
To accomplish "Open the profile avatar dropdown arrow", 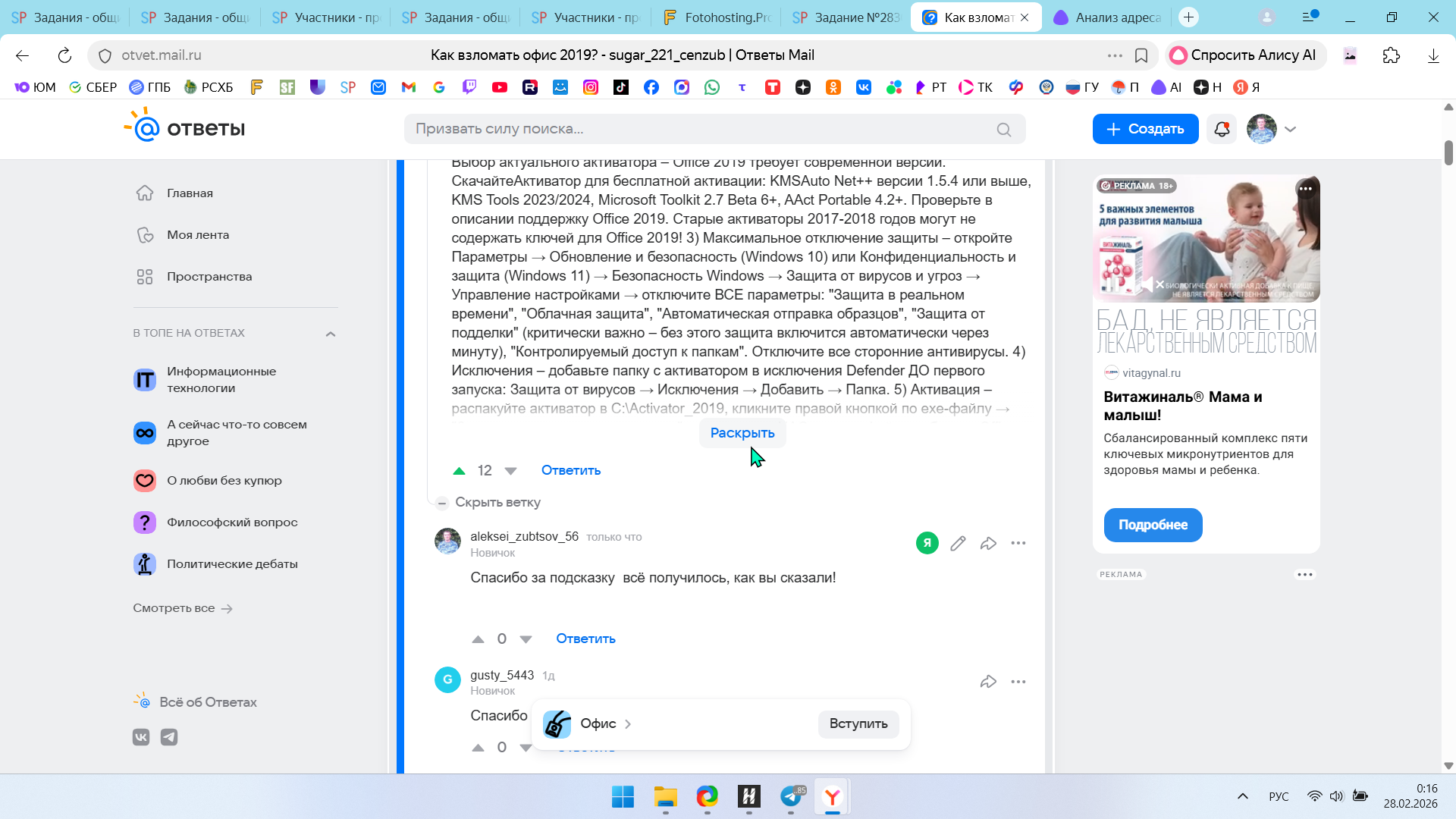I will pyautogui.click(x=1291, y=129).
